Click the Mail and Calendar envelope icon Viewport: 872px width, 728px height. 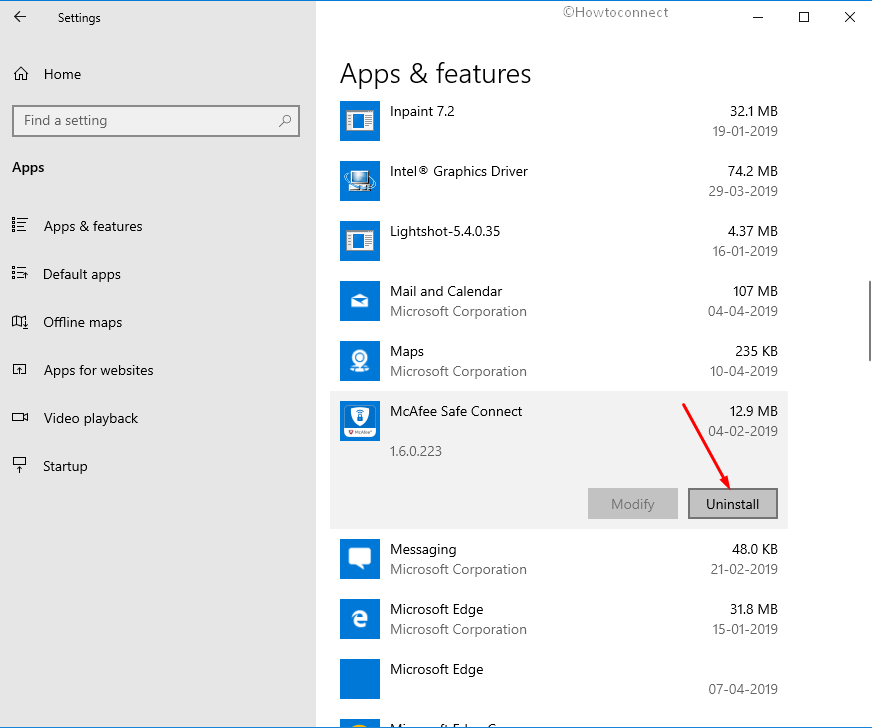tap(360, 301)
